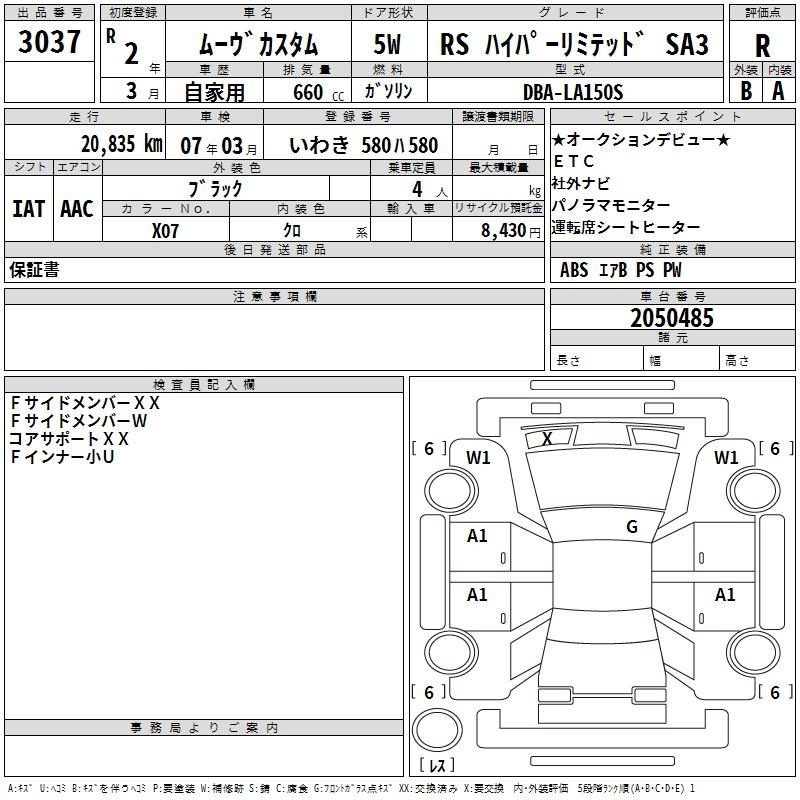Click the 保証書 entry

click(x=34, y=270)
